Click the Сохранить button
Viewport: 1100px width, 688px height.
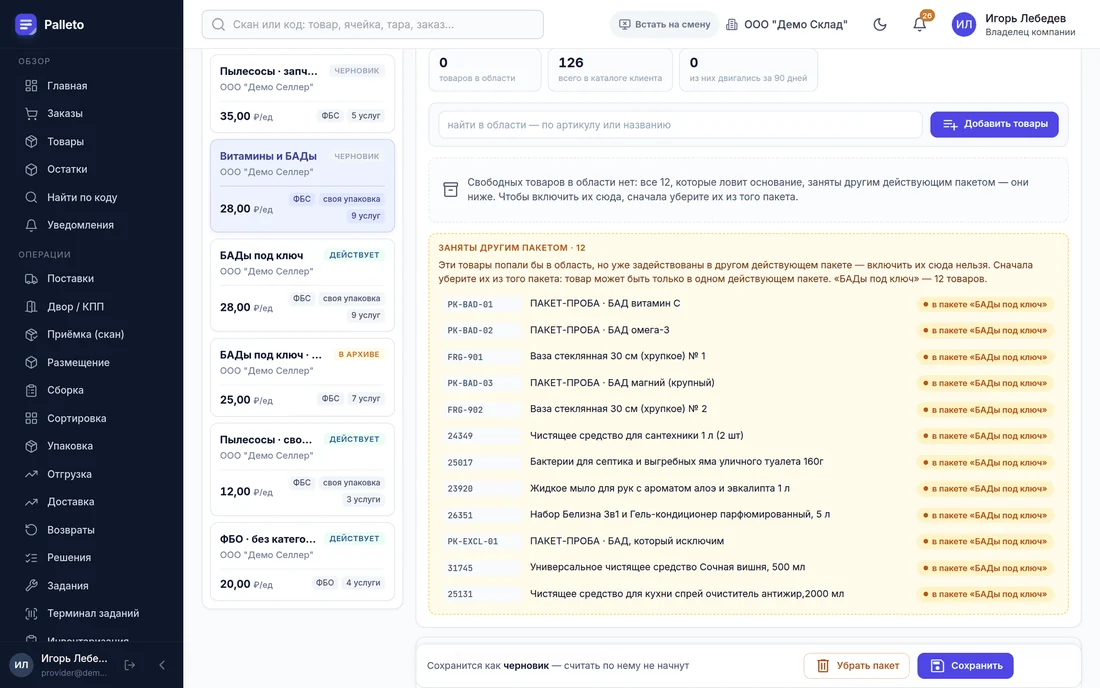pyautogui.click(x=965, y=666)
